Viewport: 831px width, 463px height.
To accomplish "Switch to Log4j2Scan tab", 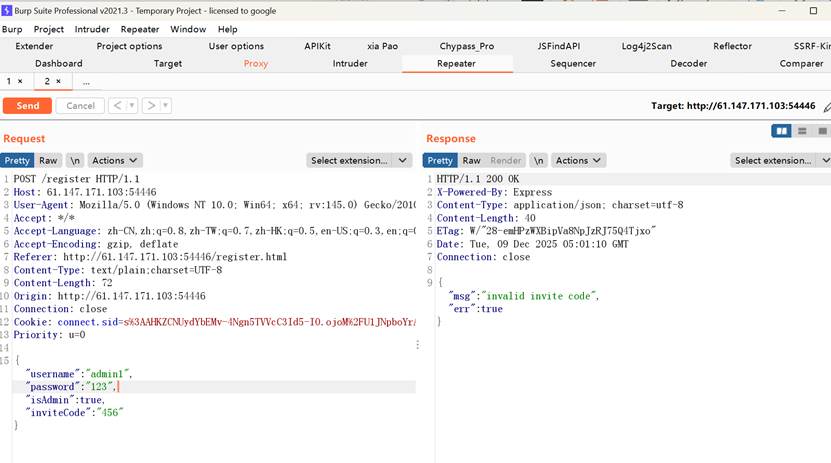I will click(647, 46).
